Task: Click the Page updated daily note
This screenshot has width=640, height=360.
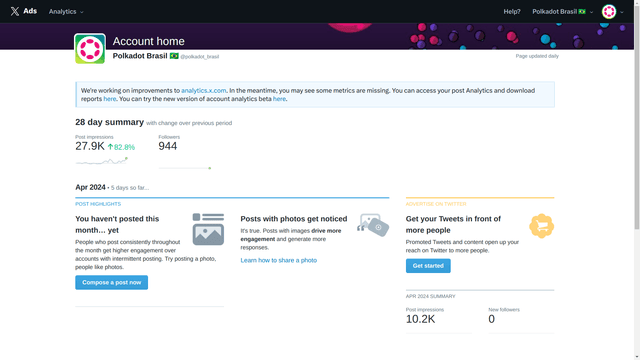Action: point(537,56)
